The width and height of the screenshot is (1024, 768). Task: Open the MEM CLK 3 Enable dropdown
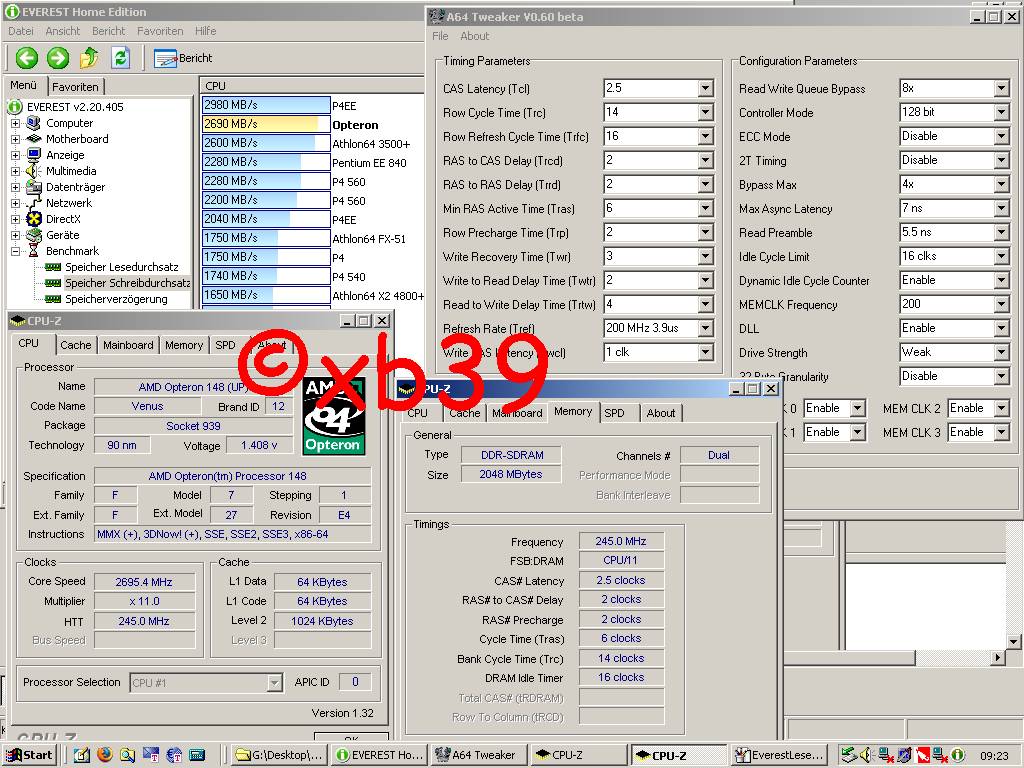tap(1001, 432)
